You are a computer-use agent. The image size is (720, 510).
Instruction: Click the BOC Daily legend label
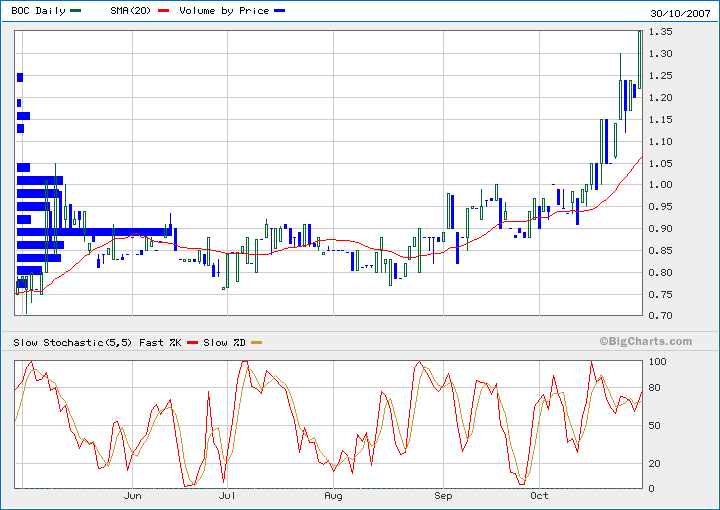[39, 10]
